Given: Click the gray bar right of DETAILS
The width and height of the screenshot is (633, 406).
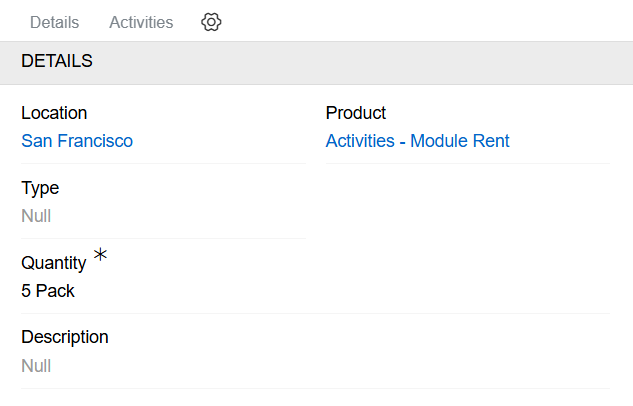Looking at the screenshot, I should (x=360, y=62).
